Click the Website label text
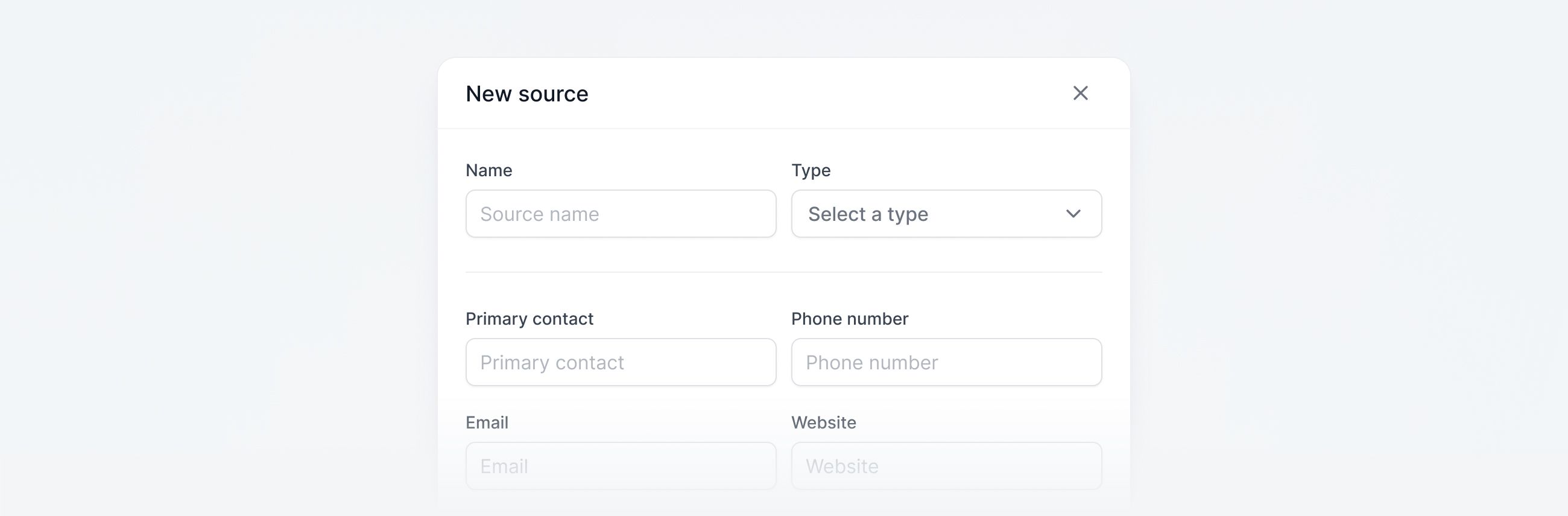1568x516 pixels. [x=823, y=423]
